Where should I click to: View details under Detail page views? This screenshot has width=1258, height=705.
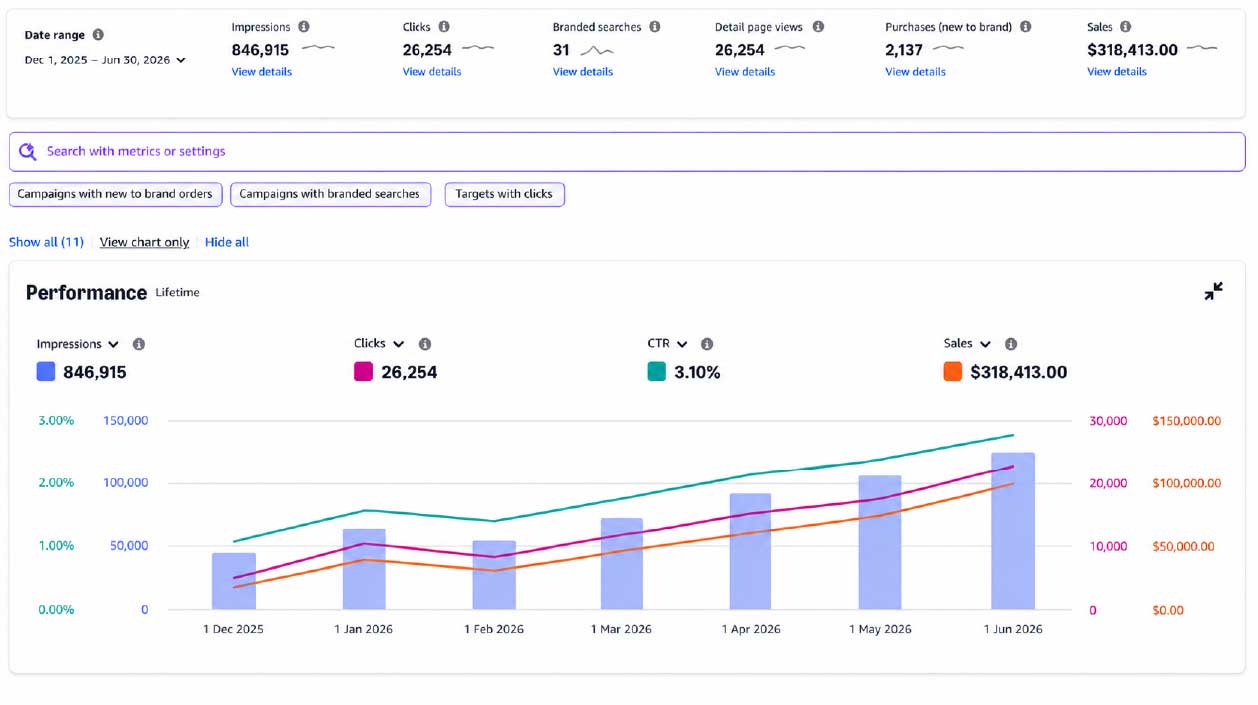[x=745, y=72]
